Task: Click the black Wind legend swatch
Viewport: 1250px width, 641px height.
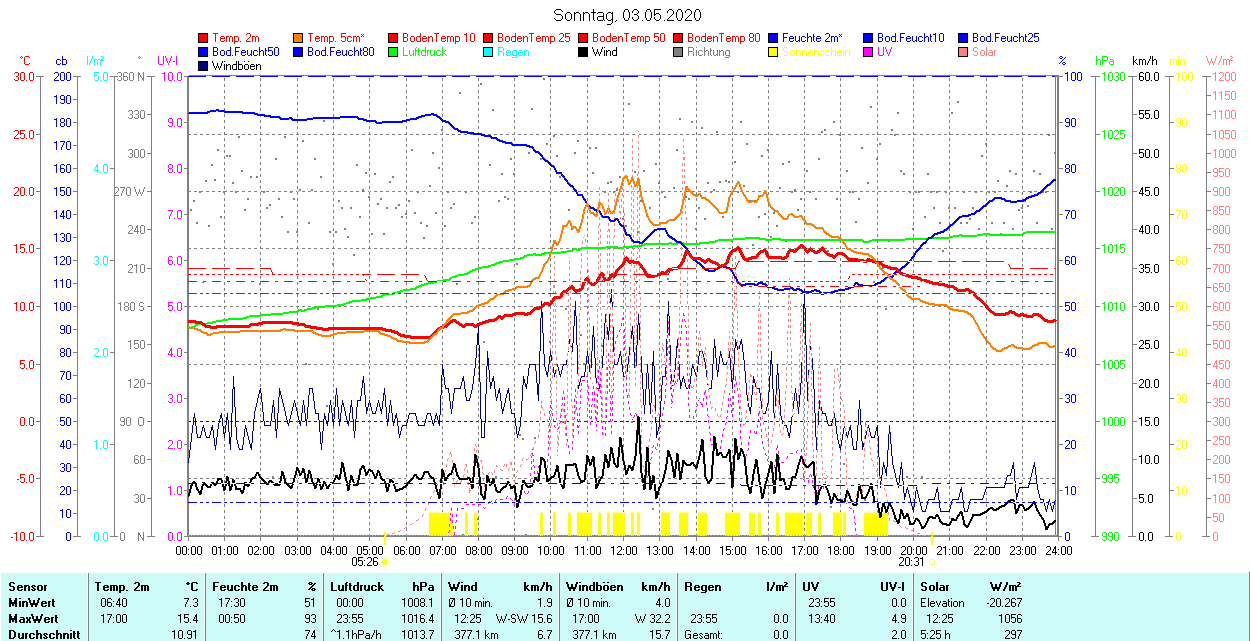Action: [x=584, y=52]
